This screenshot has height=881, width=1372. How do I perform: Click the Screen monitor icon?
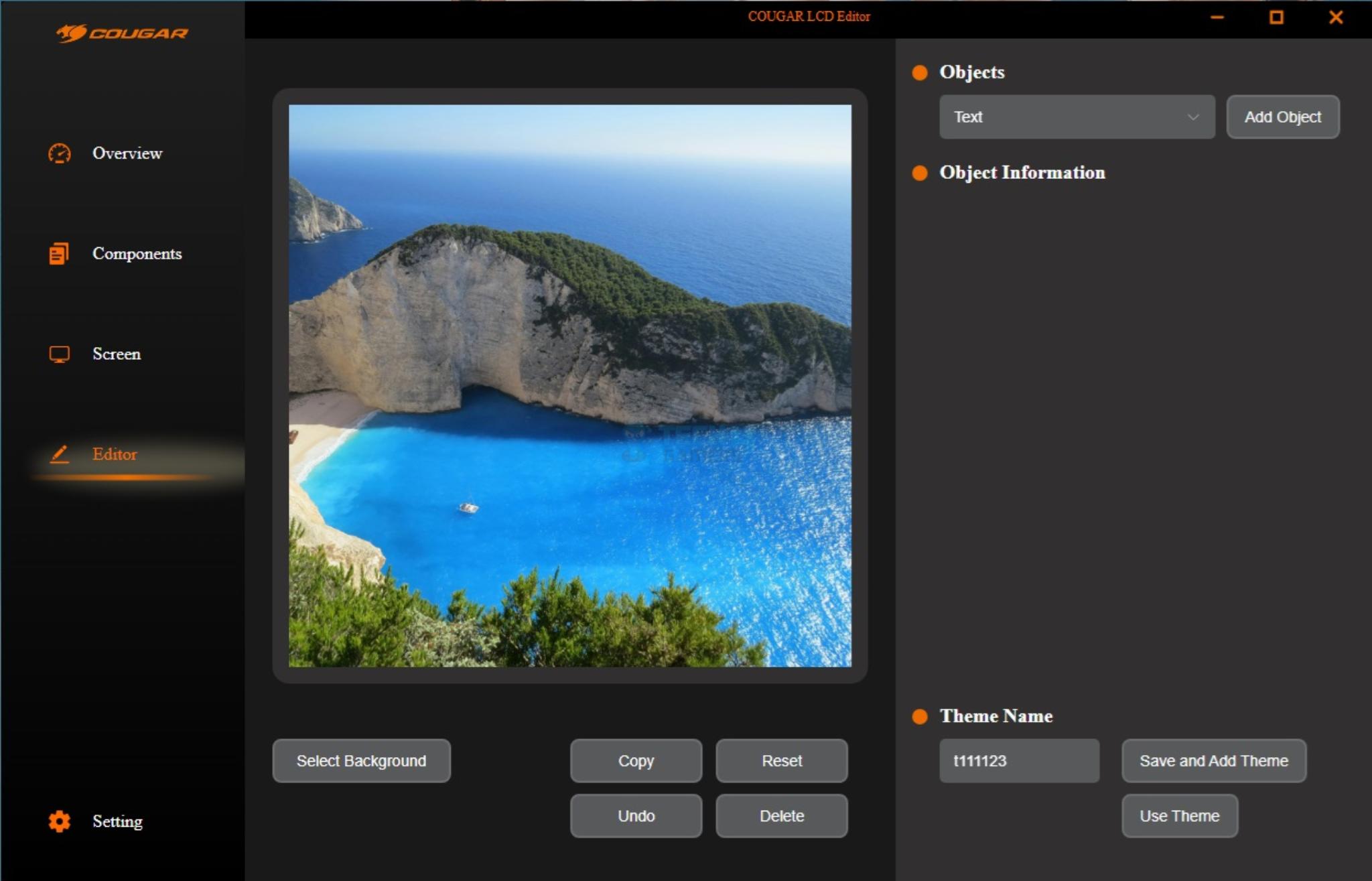click(59, 354)
